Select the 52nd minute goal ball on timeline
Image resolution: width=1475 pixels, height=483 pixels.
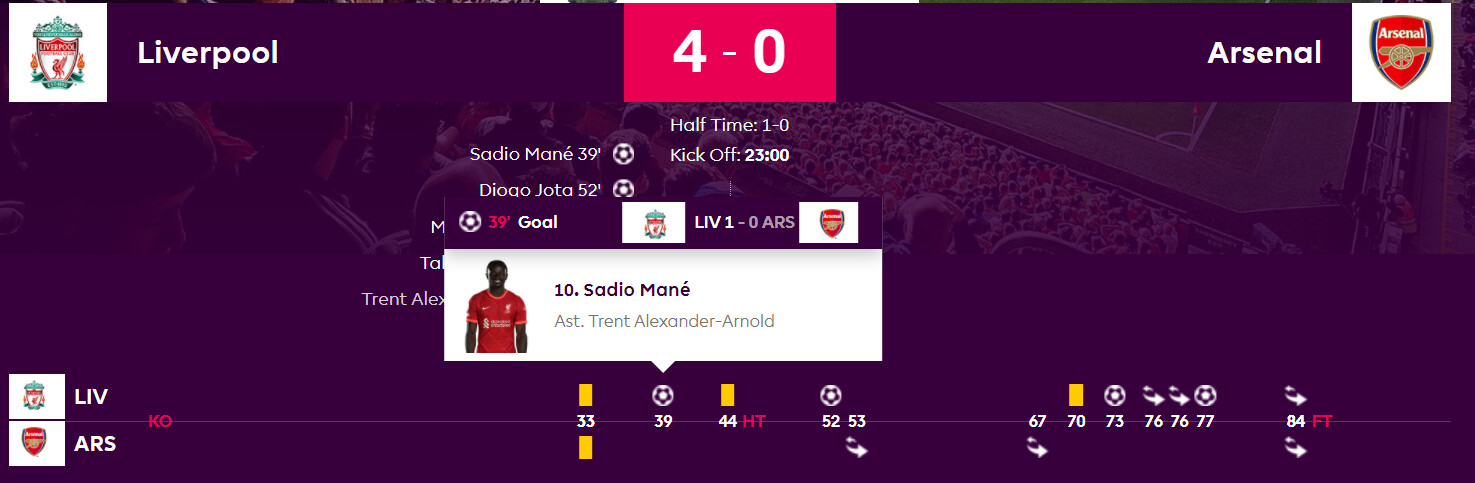click(831, 395)
